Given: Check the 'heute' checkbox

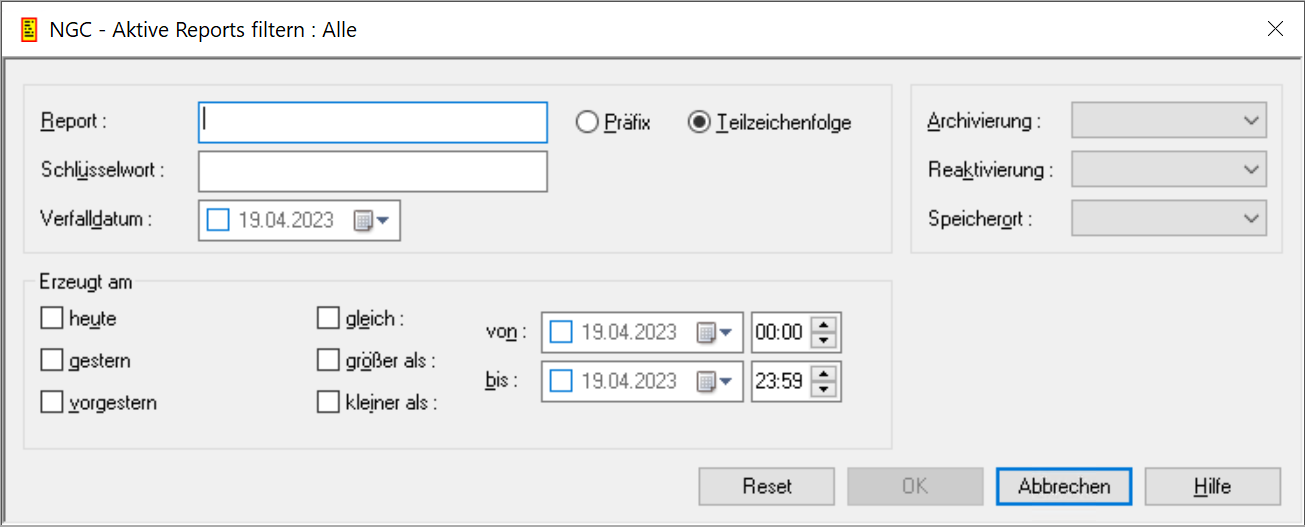Looking at the screenshot, I should 51,319.
